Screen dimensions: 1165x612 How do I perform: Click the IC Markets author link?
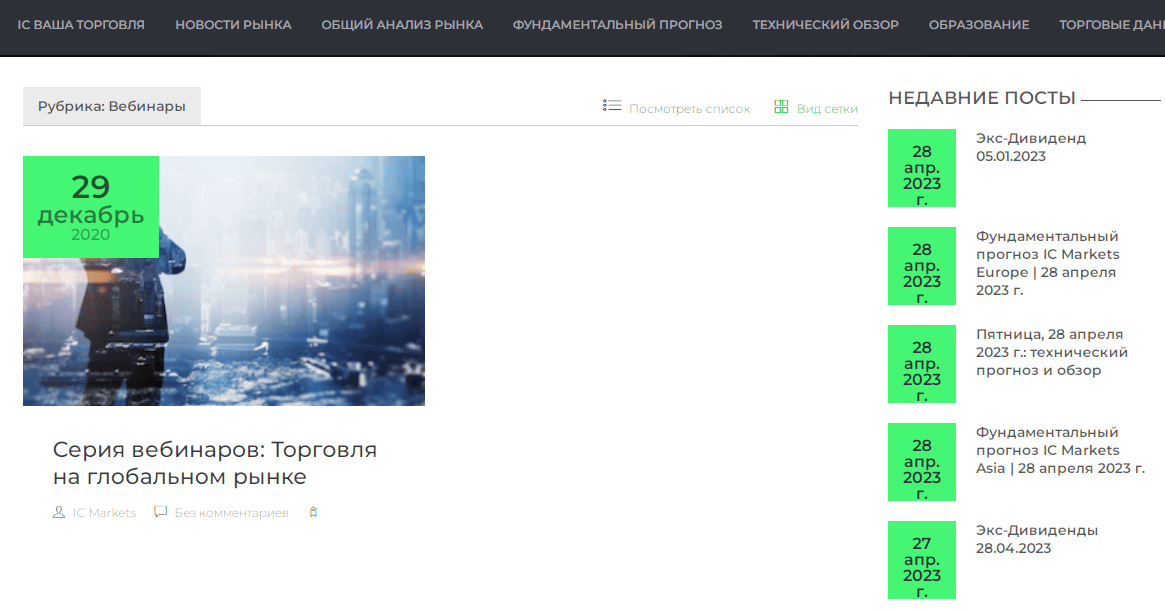[104, 512]
